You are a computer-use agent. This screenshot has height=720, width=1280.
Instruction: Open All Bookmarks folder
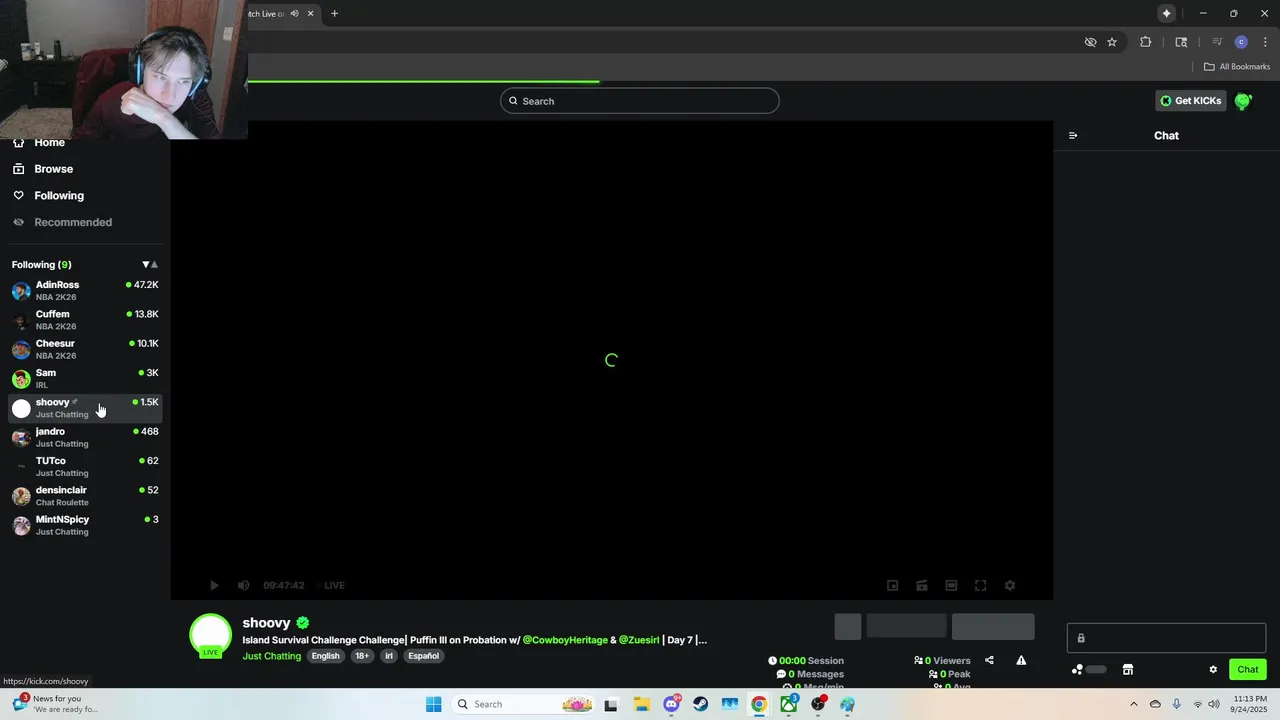(x=1237, y=67)
